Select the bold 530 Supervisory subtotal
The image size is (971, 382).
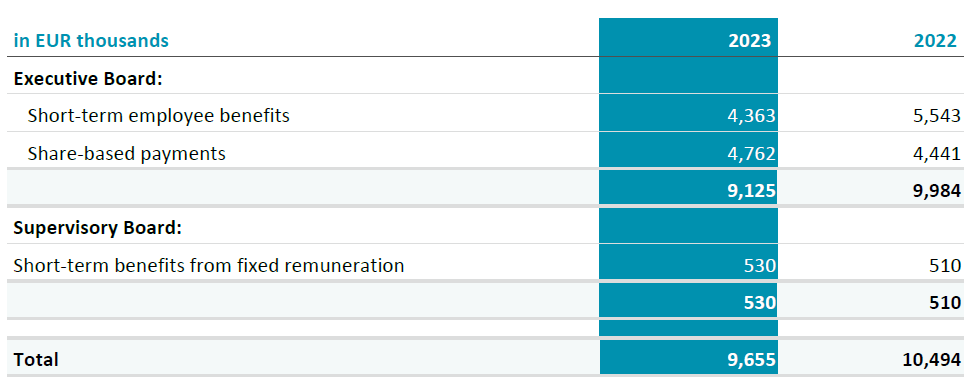pyautogui.click(x=759, y=303)
